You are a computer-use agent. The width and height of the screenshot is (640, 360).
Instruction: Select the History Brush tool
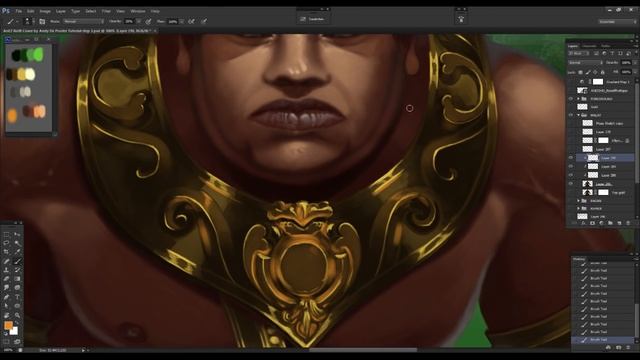click(x=17, y=270)
